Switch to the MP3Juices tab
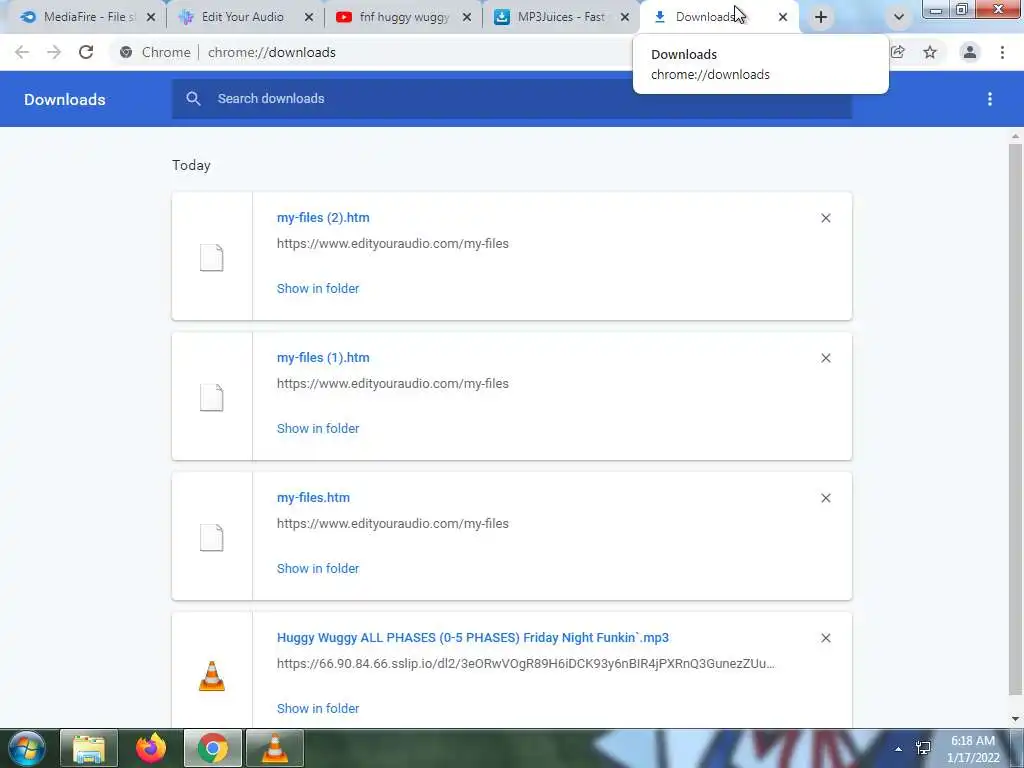 pos(560,17)
